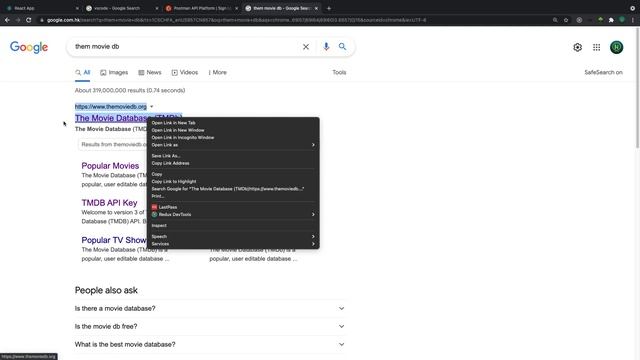Viewport: 640px width, 360px height.
Task: Clear the search box with X
Action: pyautogui.click(x=306, y=47)
